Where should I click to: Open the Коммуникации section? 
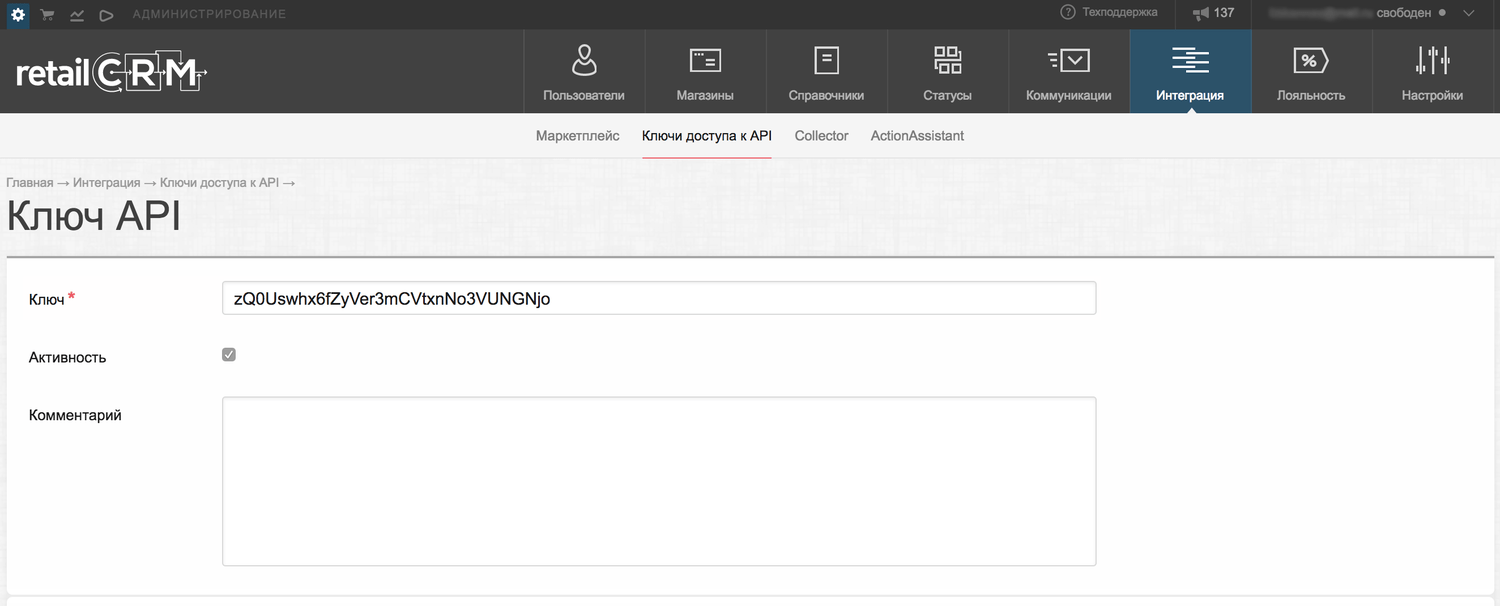click(1068, 72)
